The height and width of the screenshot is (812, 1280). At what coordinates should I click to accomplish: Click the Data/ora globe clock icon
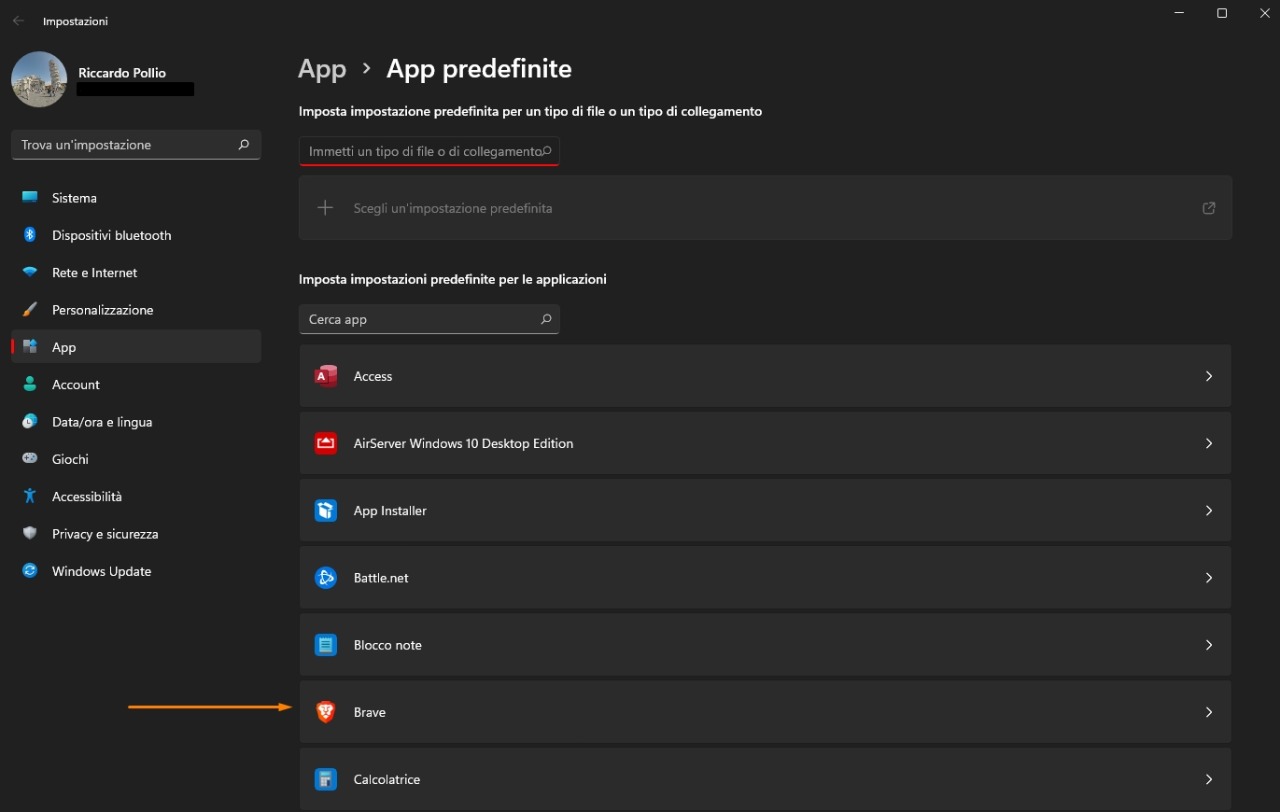pos(30,422)
